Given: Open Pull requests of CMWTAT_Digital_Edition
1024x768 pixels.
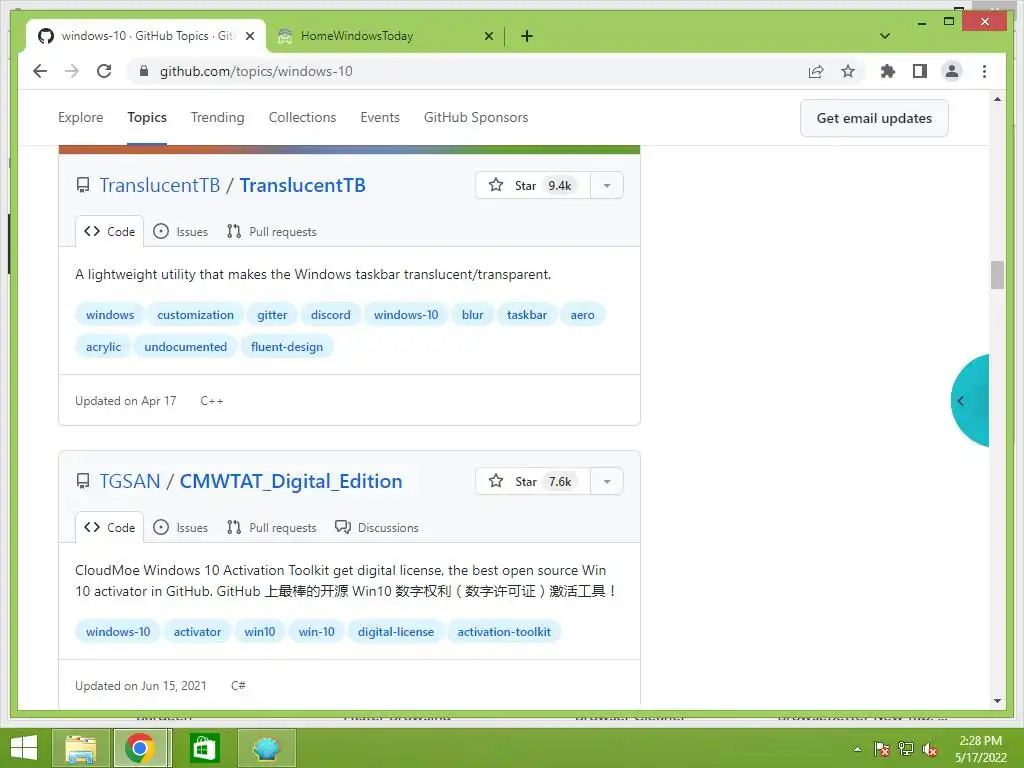Looking at the screenshot, I should coord(272,528).
